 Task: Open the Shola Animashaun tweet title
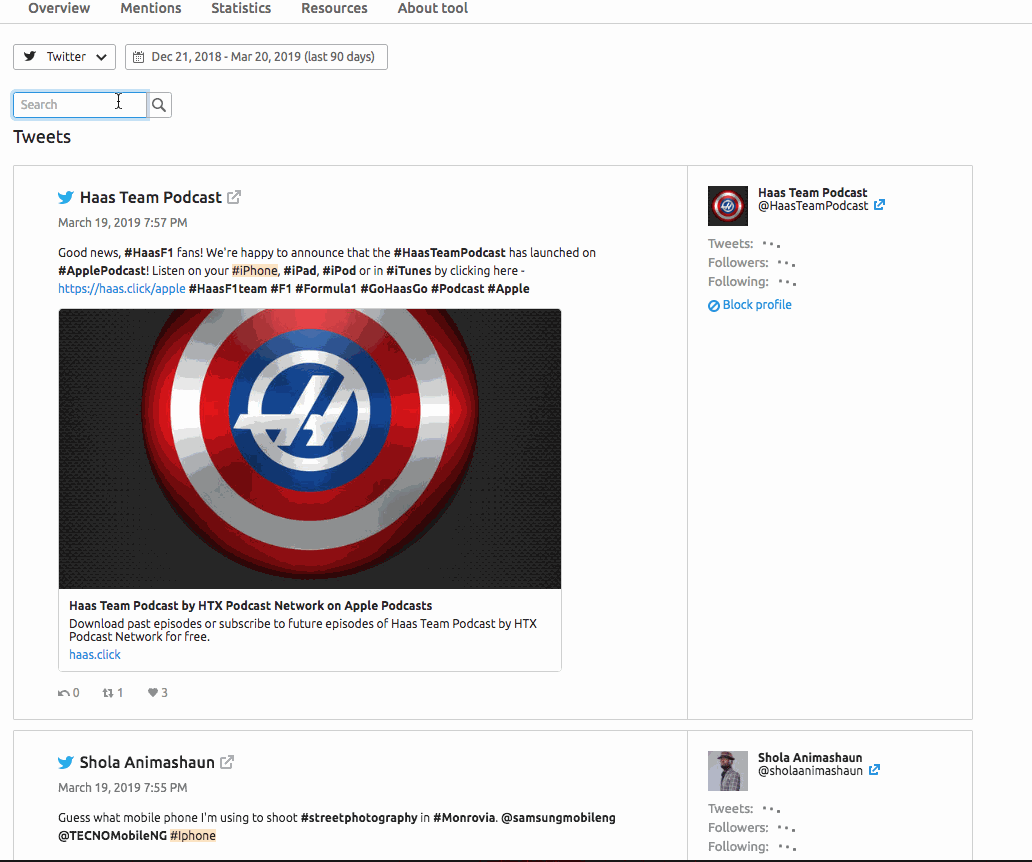(x=147, y=763)
